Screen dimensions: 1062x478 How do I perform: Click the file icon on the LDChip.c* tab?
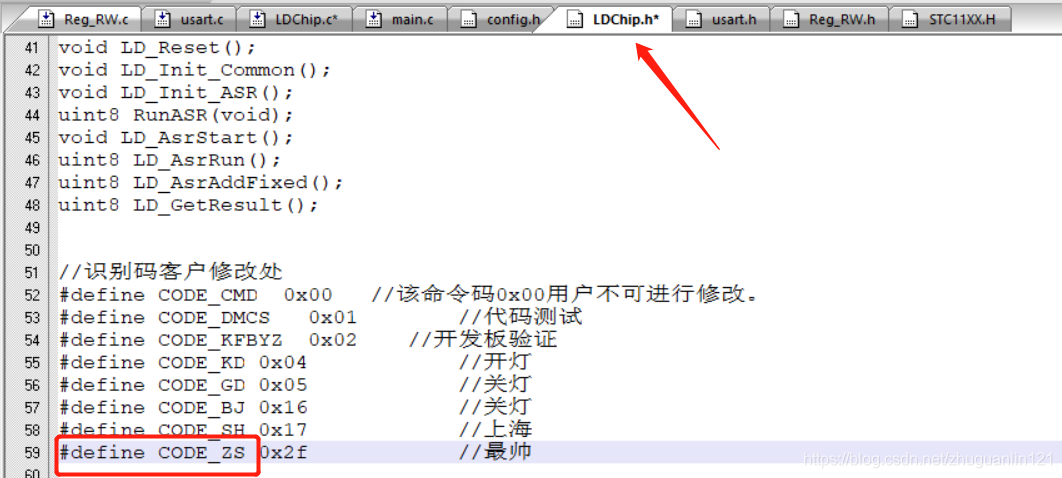(257, 19)
